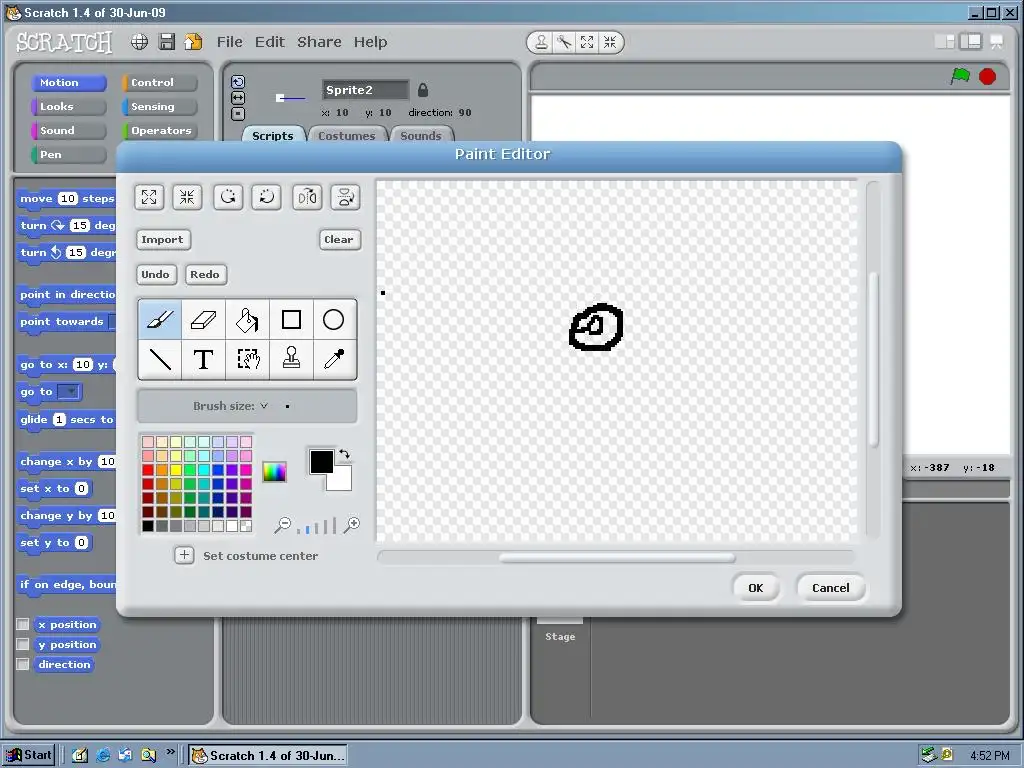
Task: Click the Clear button
Action: tap(339, 239)
